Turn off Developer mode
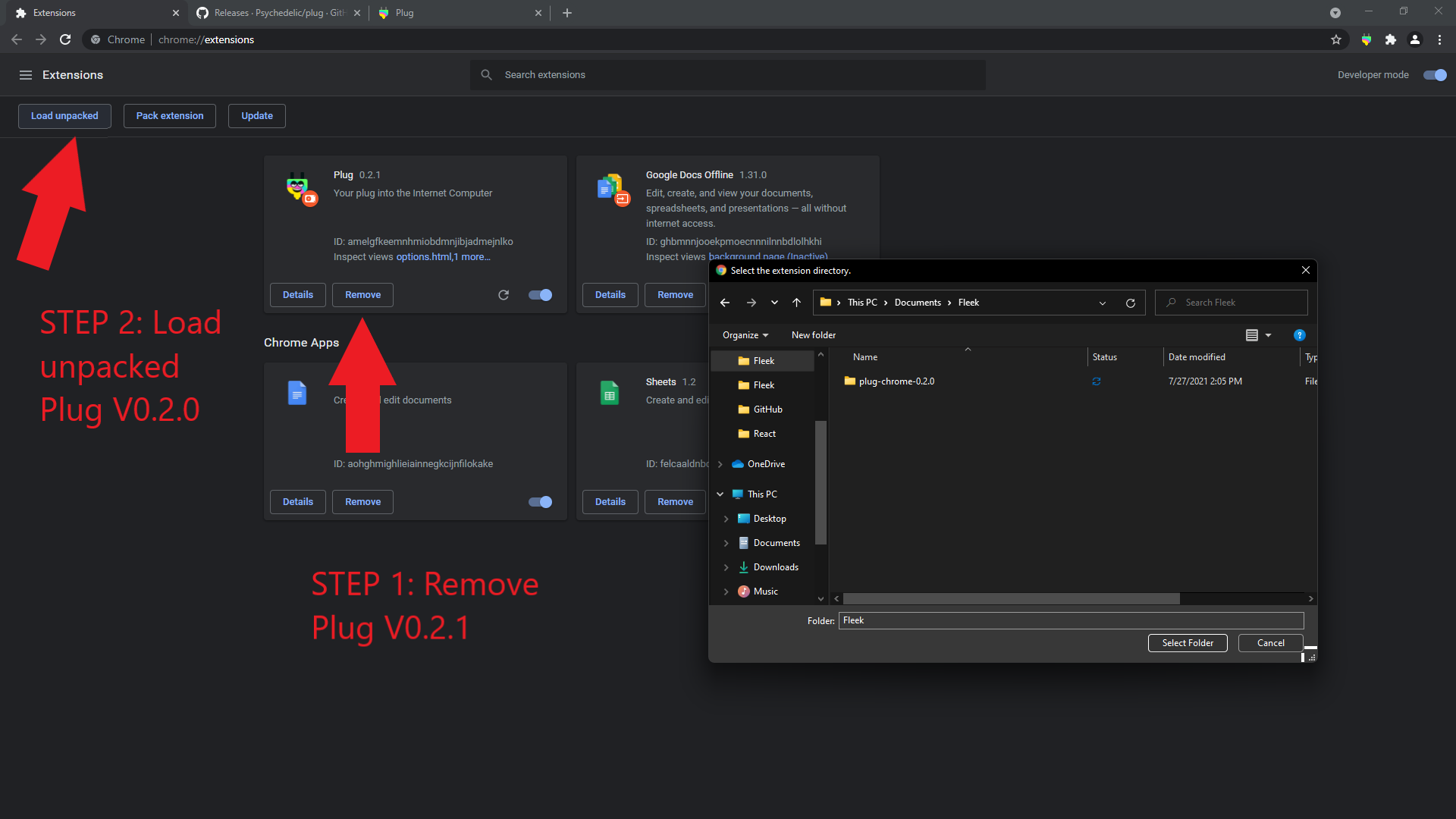The width and height of the screenshot is (1456, 819). pos(1436,75)
